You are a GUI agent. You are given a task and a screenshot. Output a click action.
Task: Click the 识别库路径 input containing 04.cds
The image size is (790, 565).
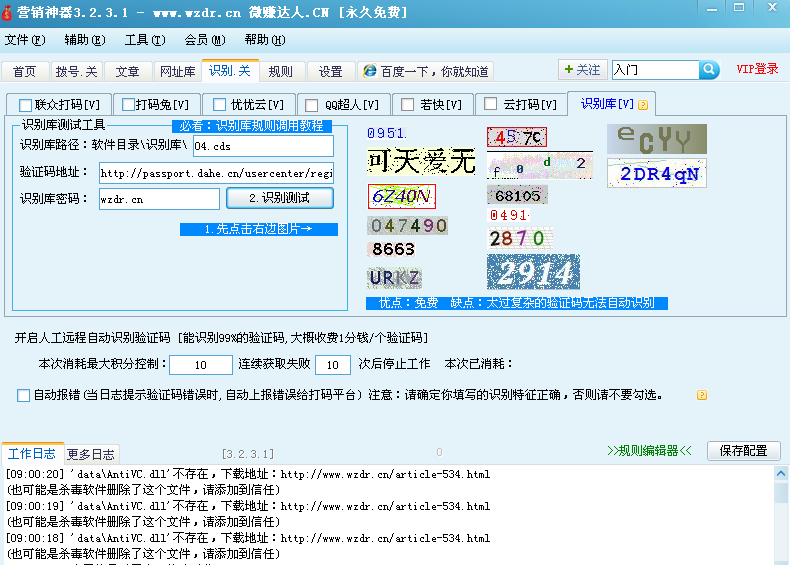click(263, 146)
